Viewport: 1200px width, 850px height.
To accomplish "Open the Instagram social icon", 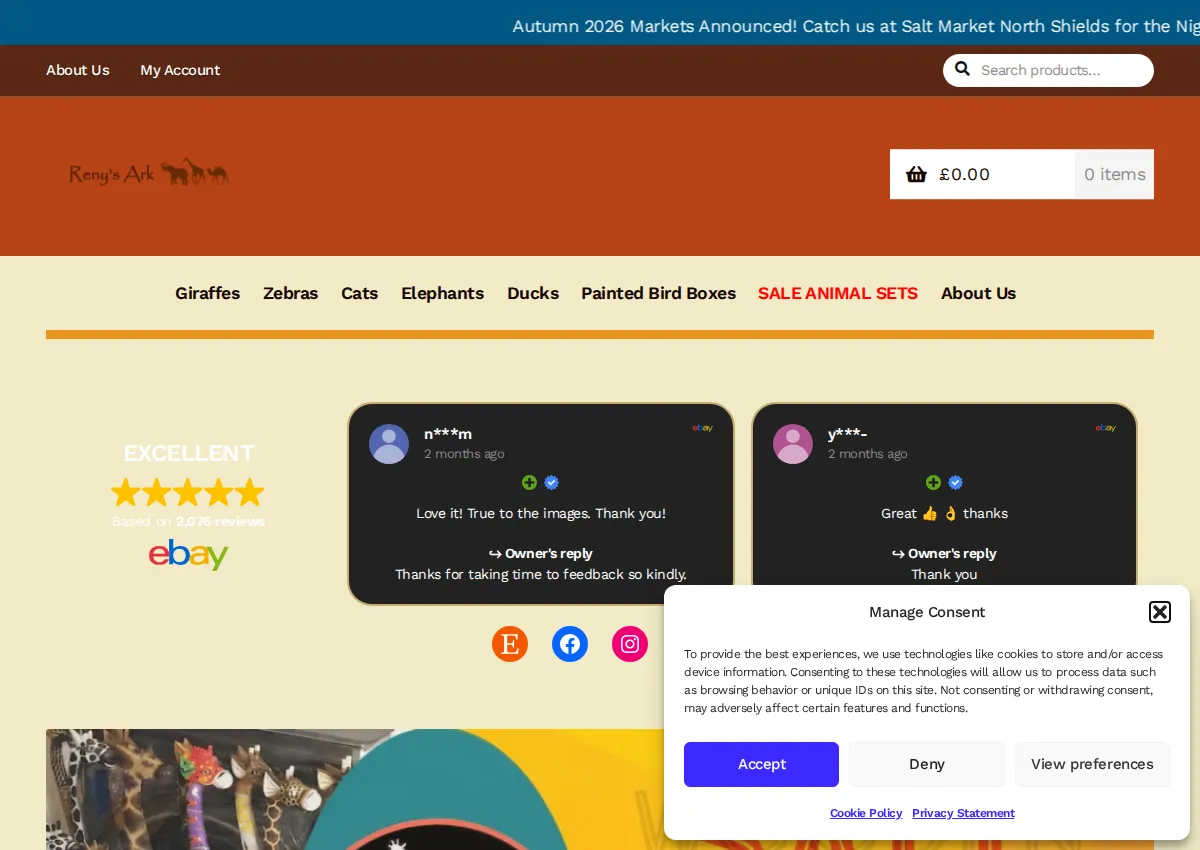I will [x=630, y=644].
